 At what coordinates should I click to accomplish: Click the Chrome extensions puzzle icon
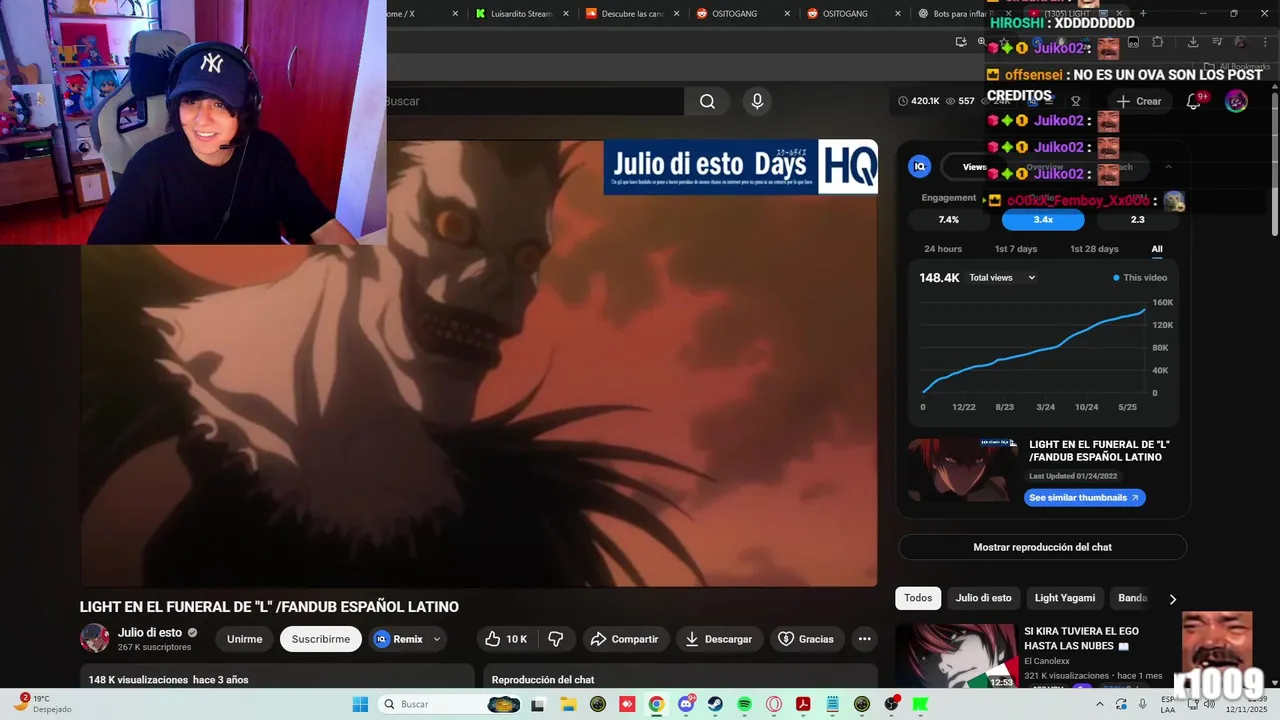click(1158, 42)
